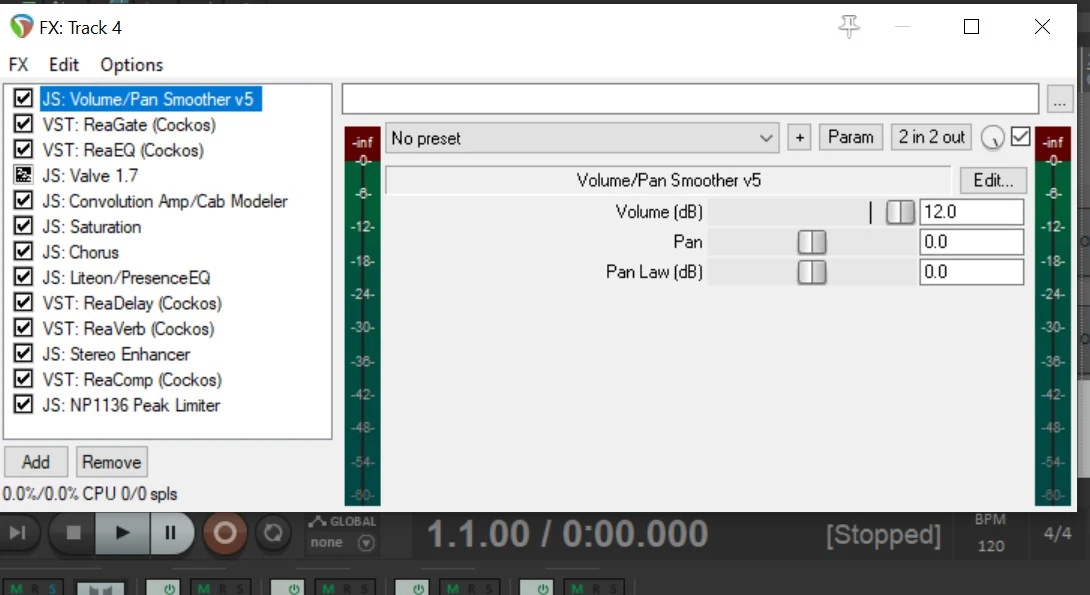This screenshot has width=1090, height=595.
Task: Adjust the wet/dry mix knob
Action: tap(993, 138)
